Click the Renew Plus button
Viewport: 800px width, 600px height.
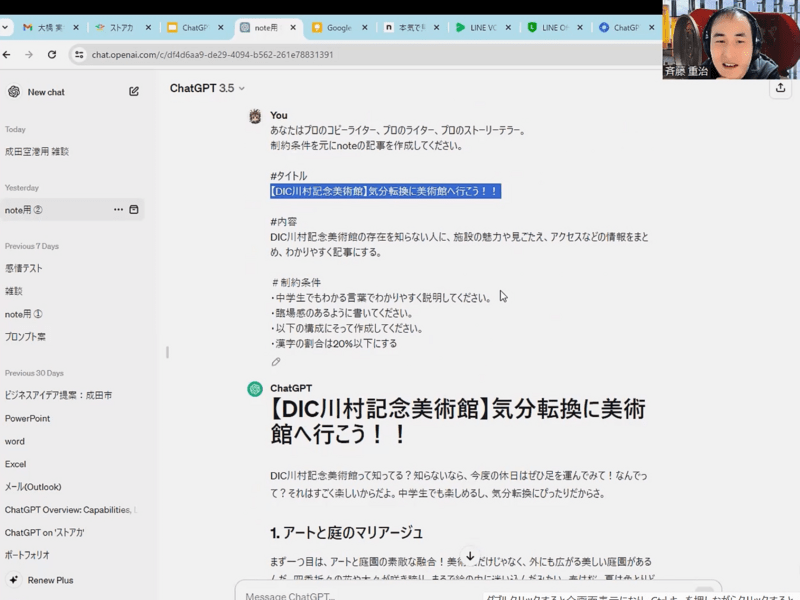[x=50, y=580]
